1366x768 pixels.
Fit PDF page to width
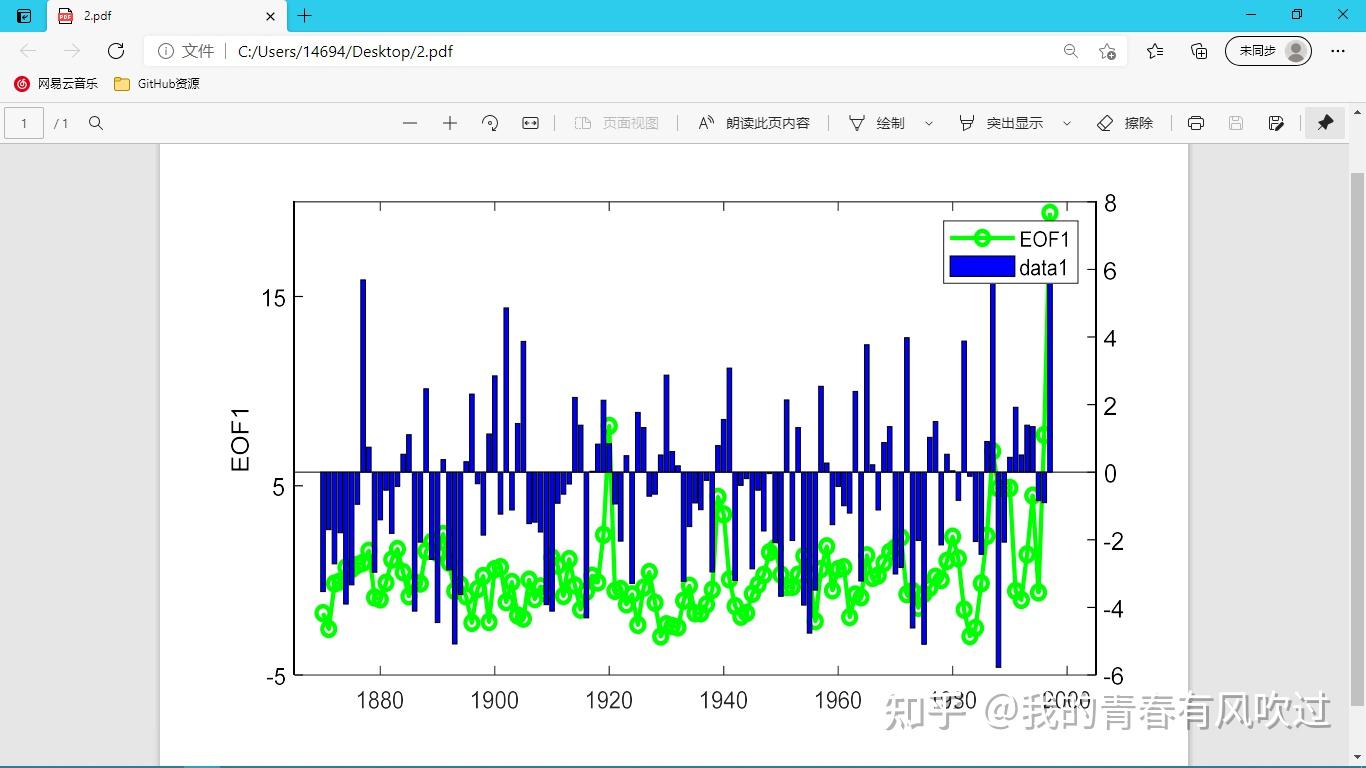(x=530, y=123)
